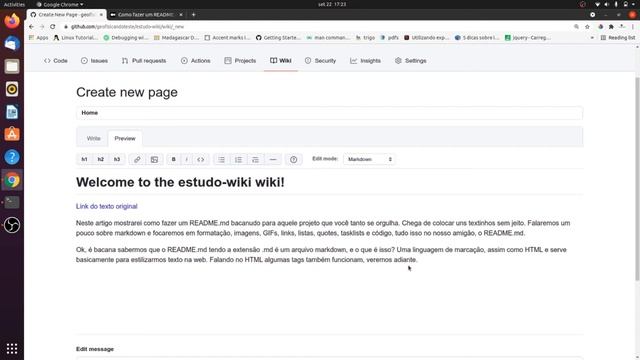Open Terminal from the dock

(x=12, y=202)
